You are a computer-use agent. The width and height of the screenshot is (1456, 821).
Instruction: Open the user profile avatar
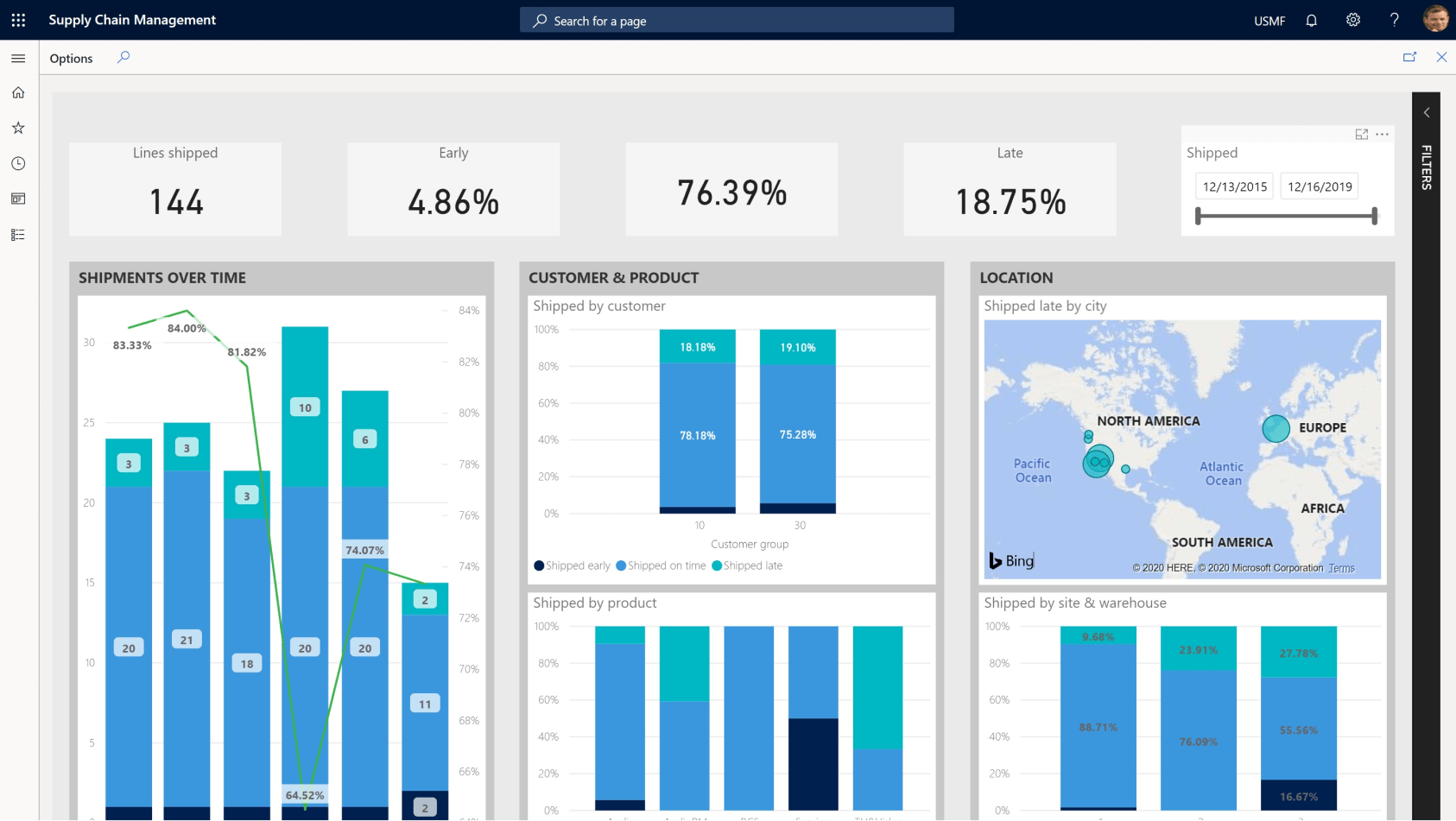click(x=1435, y=19)
